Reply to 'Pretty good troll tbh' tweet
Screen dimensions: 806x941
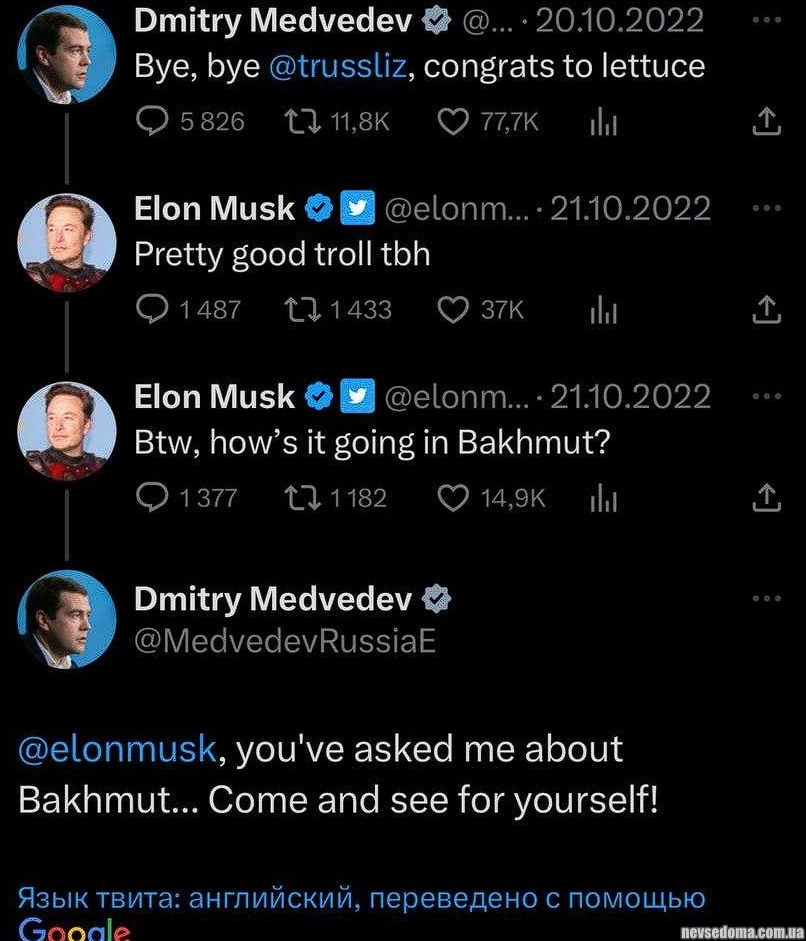[x=151, y=310]
